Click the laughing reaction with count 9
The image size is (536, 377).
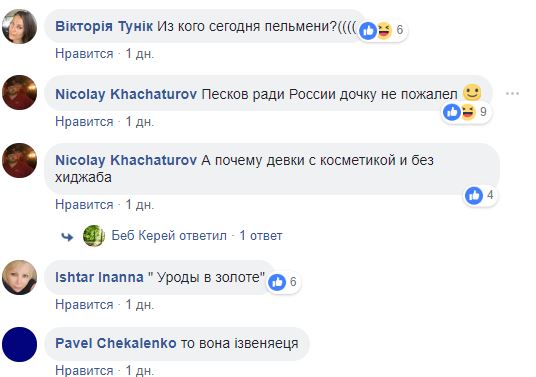tap(468, 112)
